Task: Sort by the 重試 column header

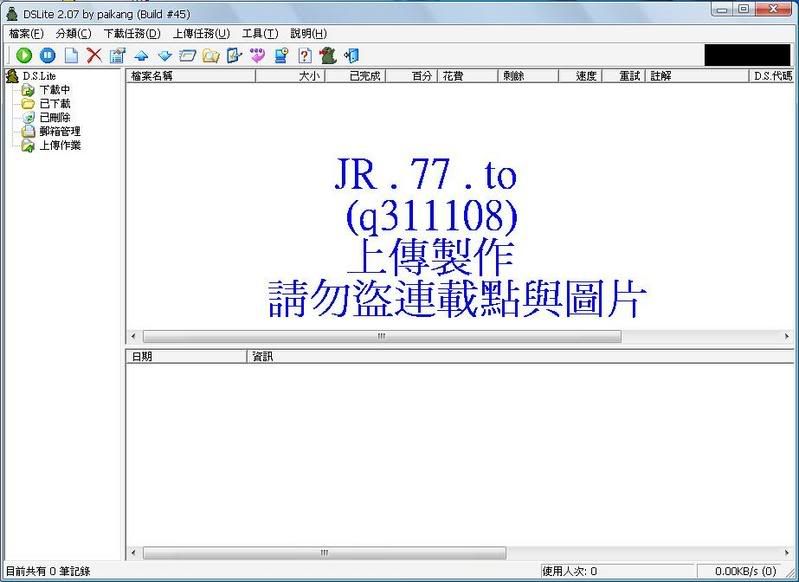Action: click(624, 76)
